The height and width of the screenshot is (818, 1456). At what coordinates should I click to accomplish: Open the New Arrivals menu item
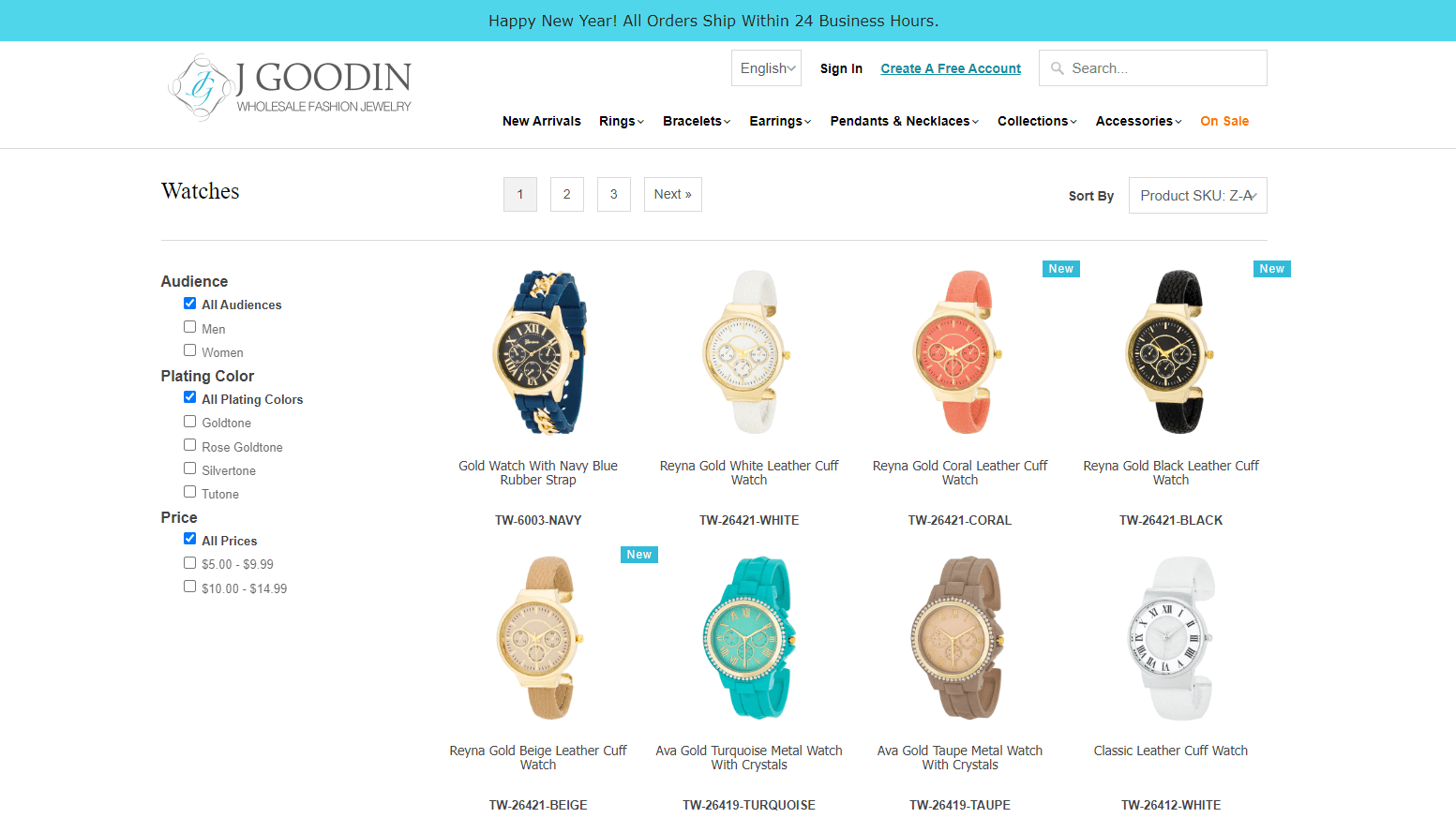tap(541, 121)
